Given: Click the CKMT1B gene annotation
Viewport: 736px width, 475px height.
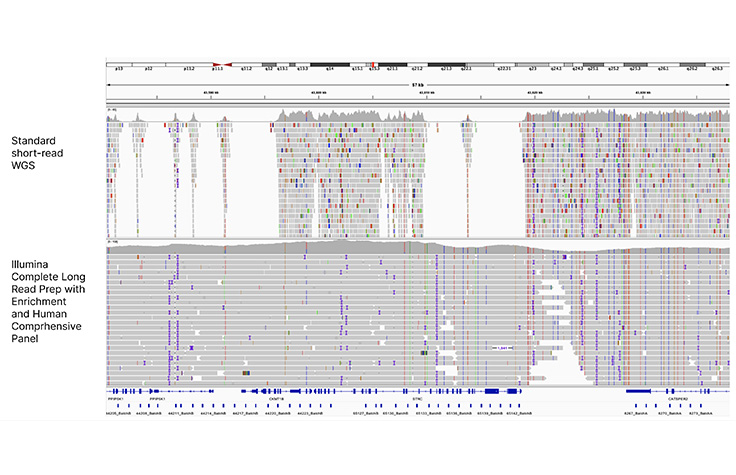Looking at the screenshot, I should click(277, 397).
